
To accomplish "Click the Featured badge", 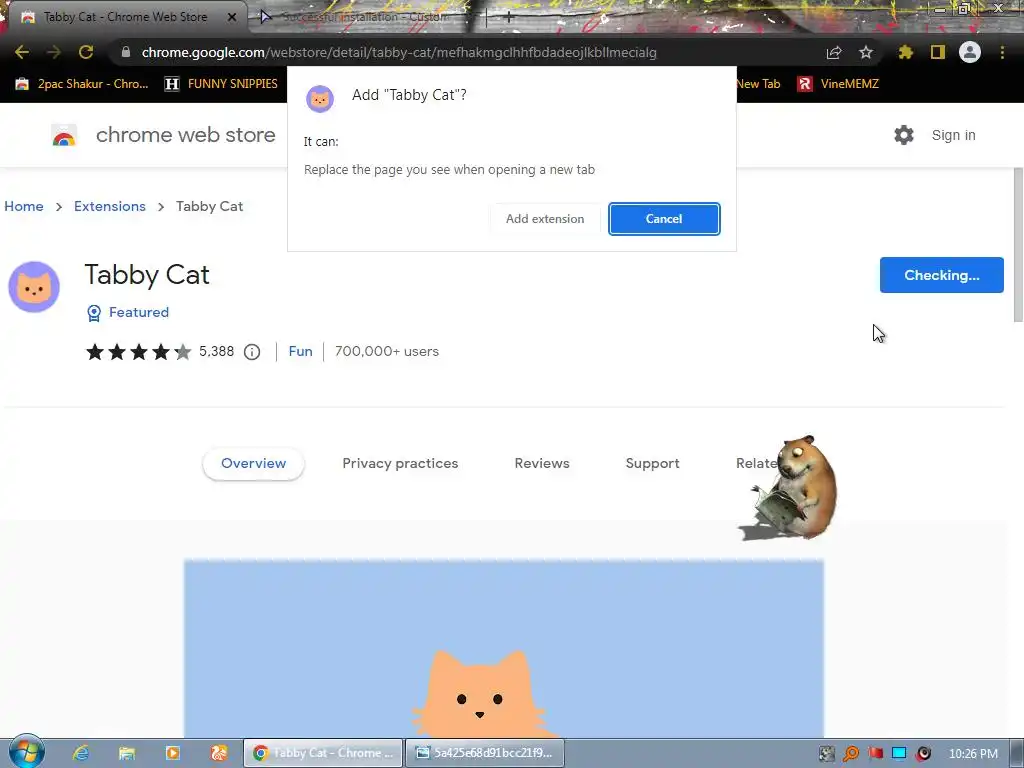I will pos(128,313).
